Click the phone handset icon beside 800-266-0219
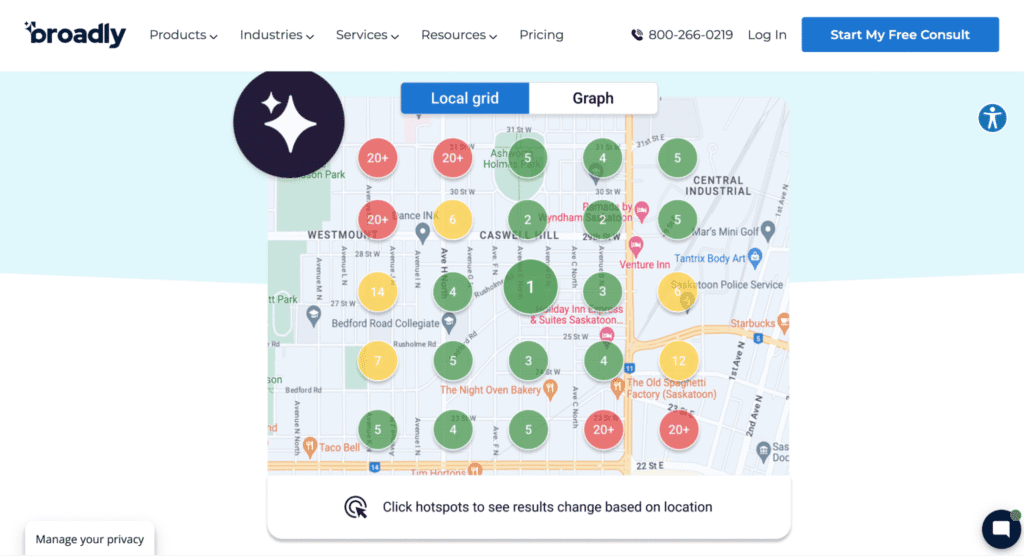1024x556 pixels. pyautogui.click(x=637, y=35)
